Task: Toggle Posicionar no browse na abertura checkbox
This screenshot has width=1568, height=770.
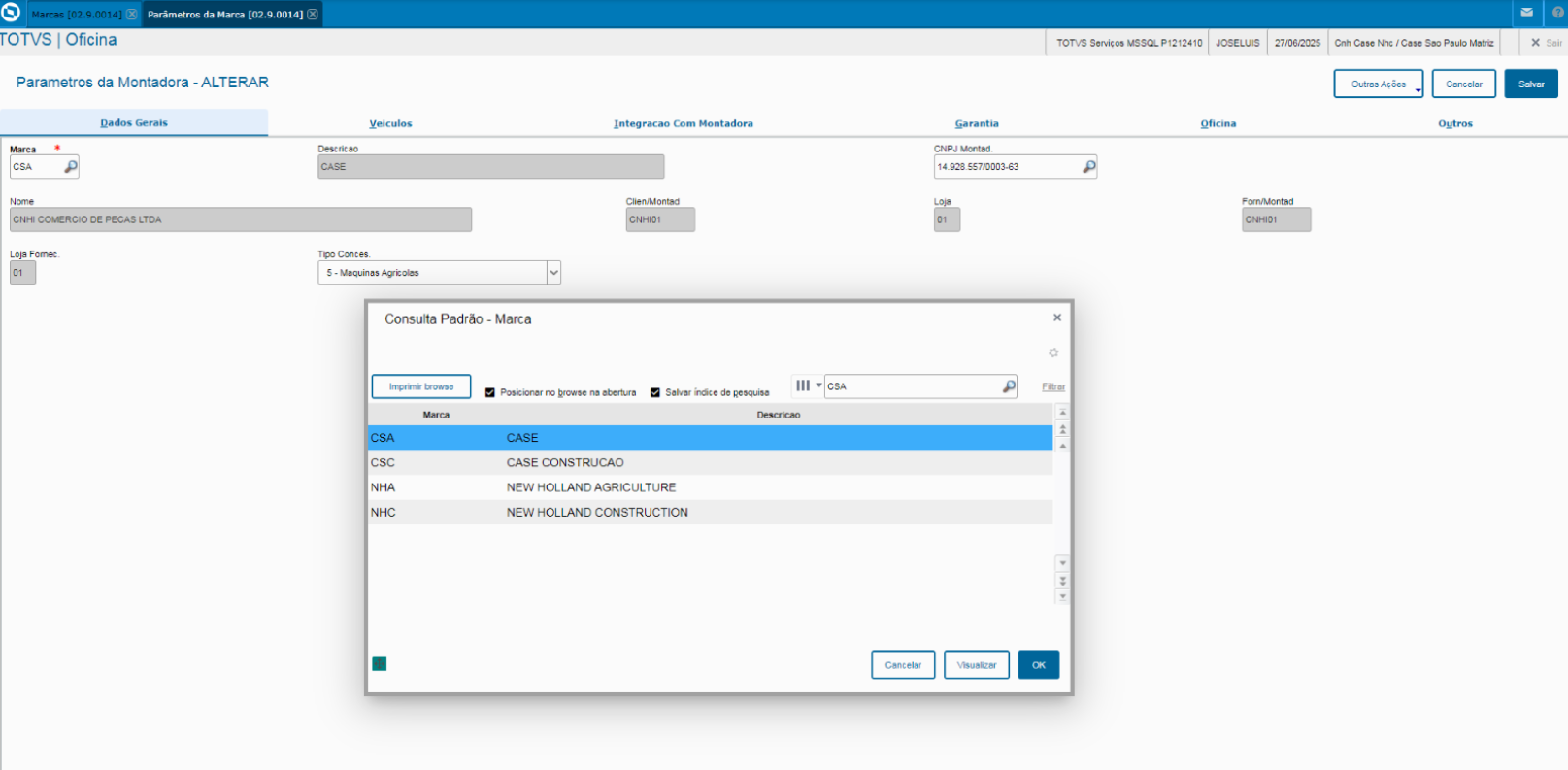Action: coord(490,393)
